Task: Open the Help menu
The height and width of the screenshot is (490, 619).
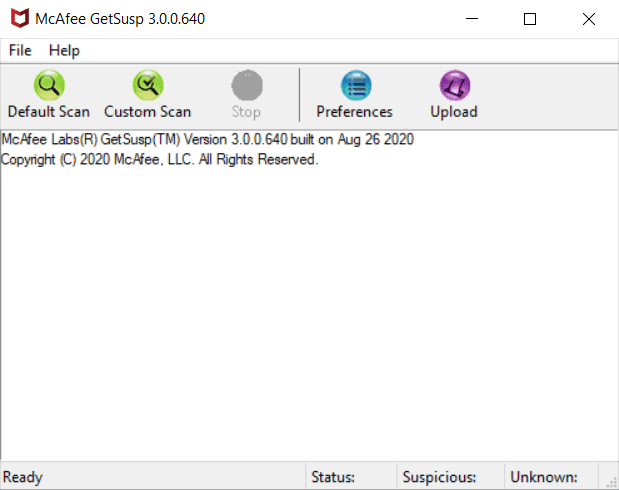Action: 64,51
